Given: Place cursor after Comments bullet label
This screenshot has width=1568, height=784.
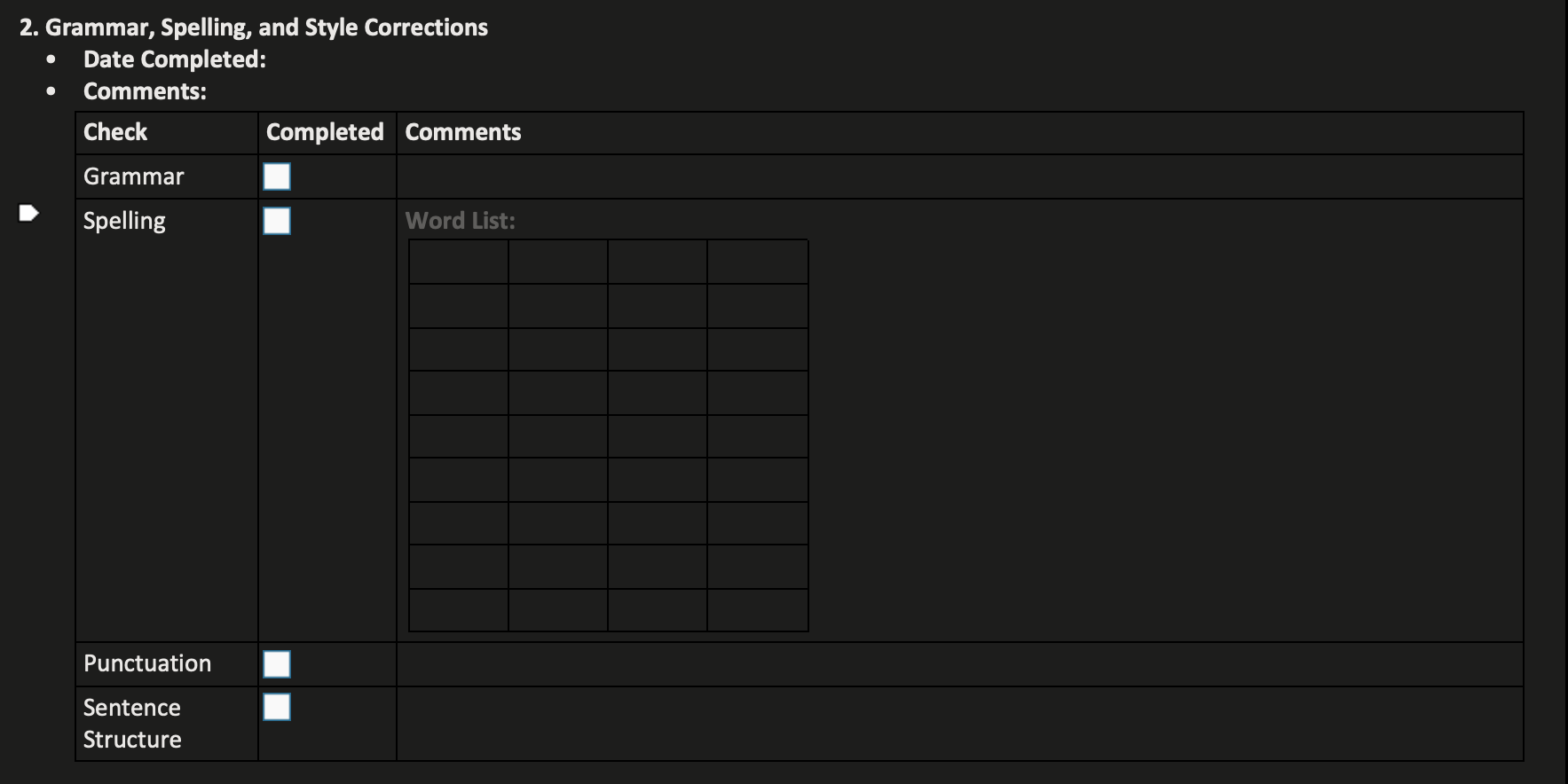Looking at the screenshot, I should click(210, 91).
